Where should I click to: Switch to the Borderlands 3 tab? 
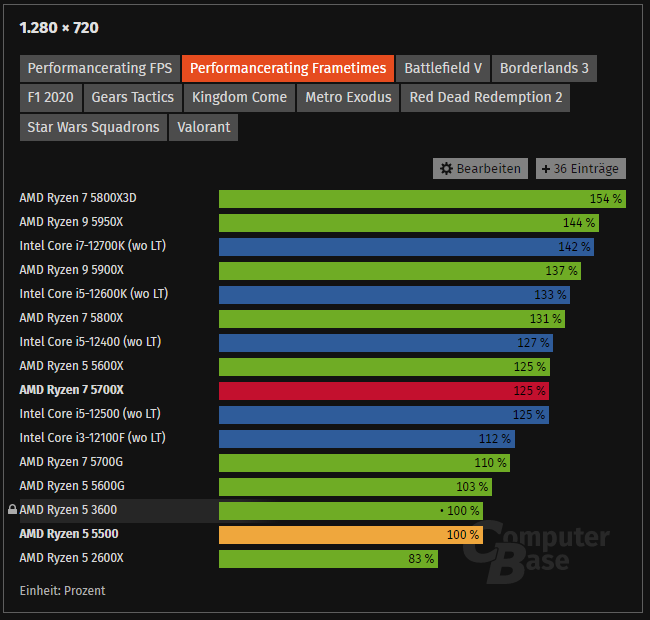[544, 68]
